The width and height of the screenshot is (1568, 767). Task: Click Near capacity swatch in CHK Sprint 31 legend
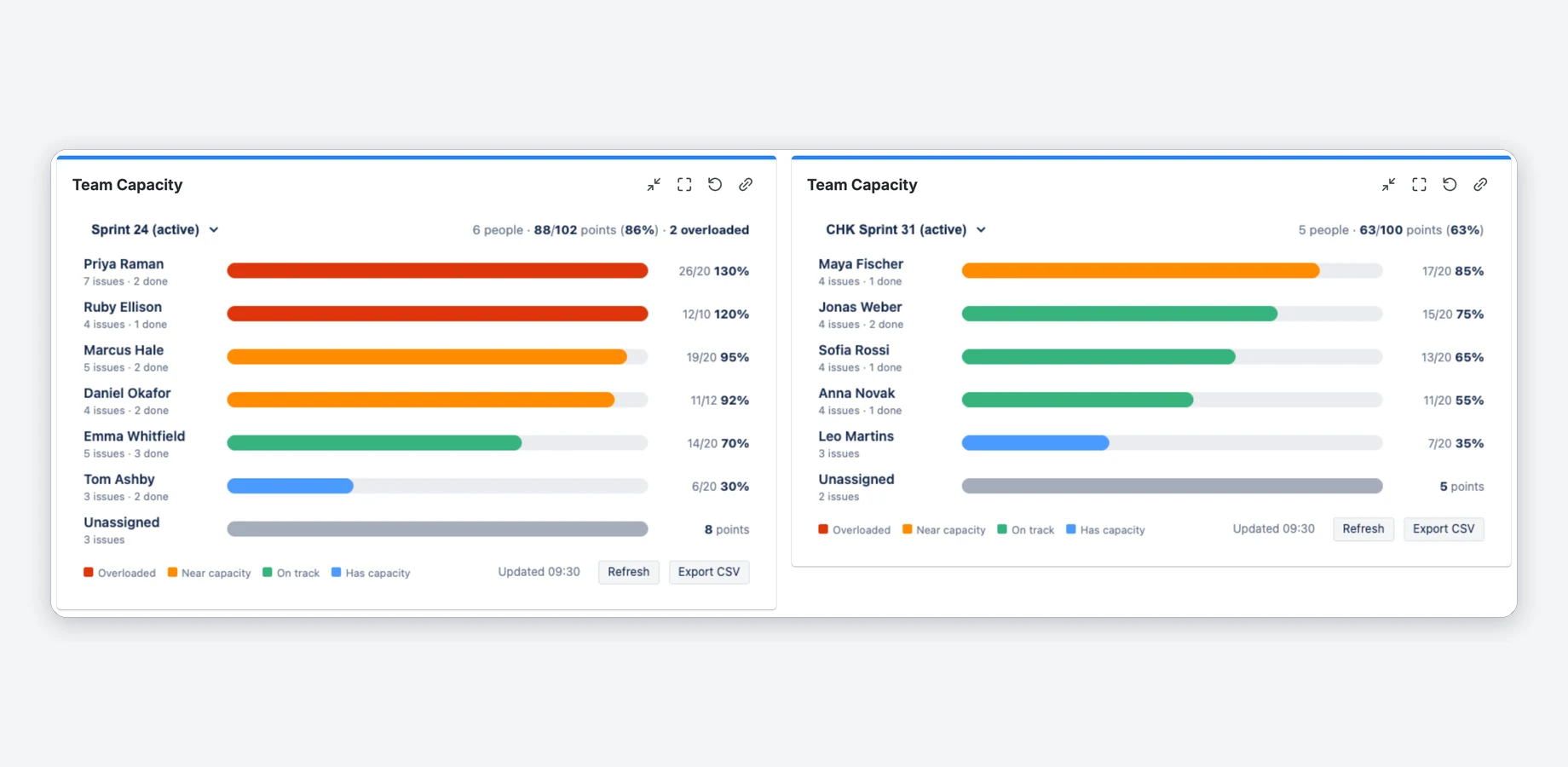point(907,529)
